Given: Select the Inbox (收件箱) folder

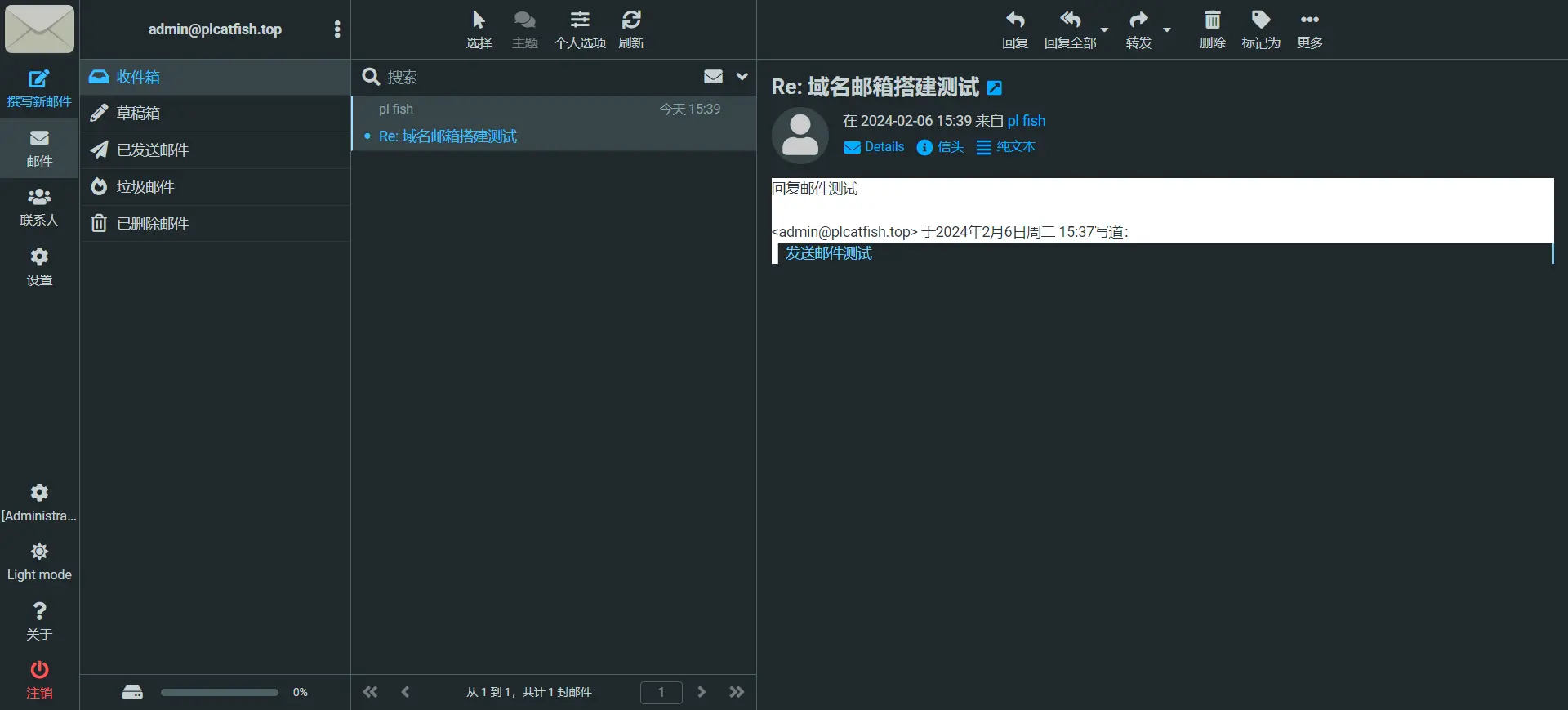Looking at the screenshot, I should click(216, 77).
